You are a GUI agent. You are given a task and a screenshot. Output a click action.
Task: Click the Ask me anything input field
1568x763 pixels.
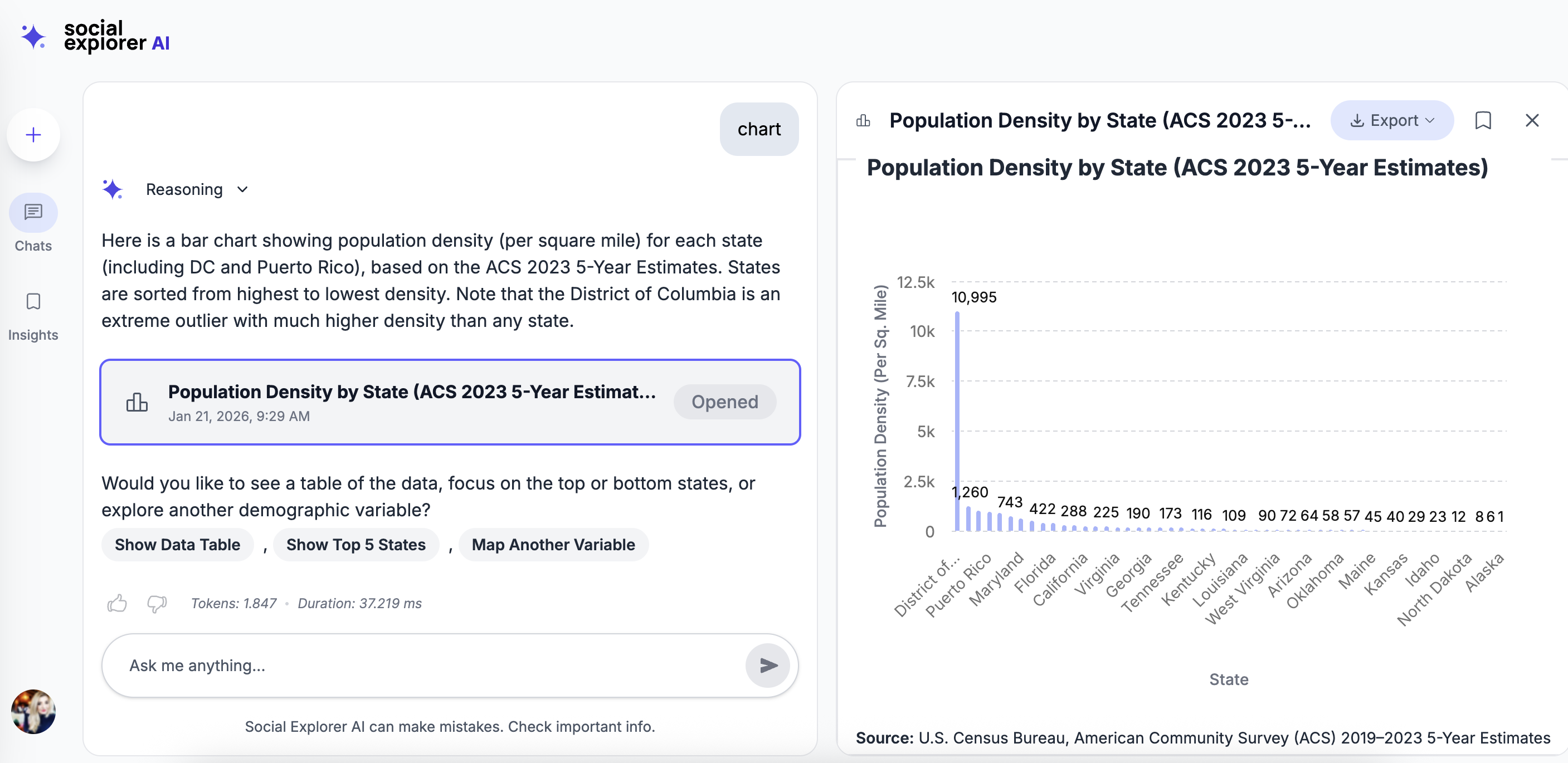coord(426,665)
